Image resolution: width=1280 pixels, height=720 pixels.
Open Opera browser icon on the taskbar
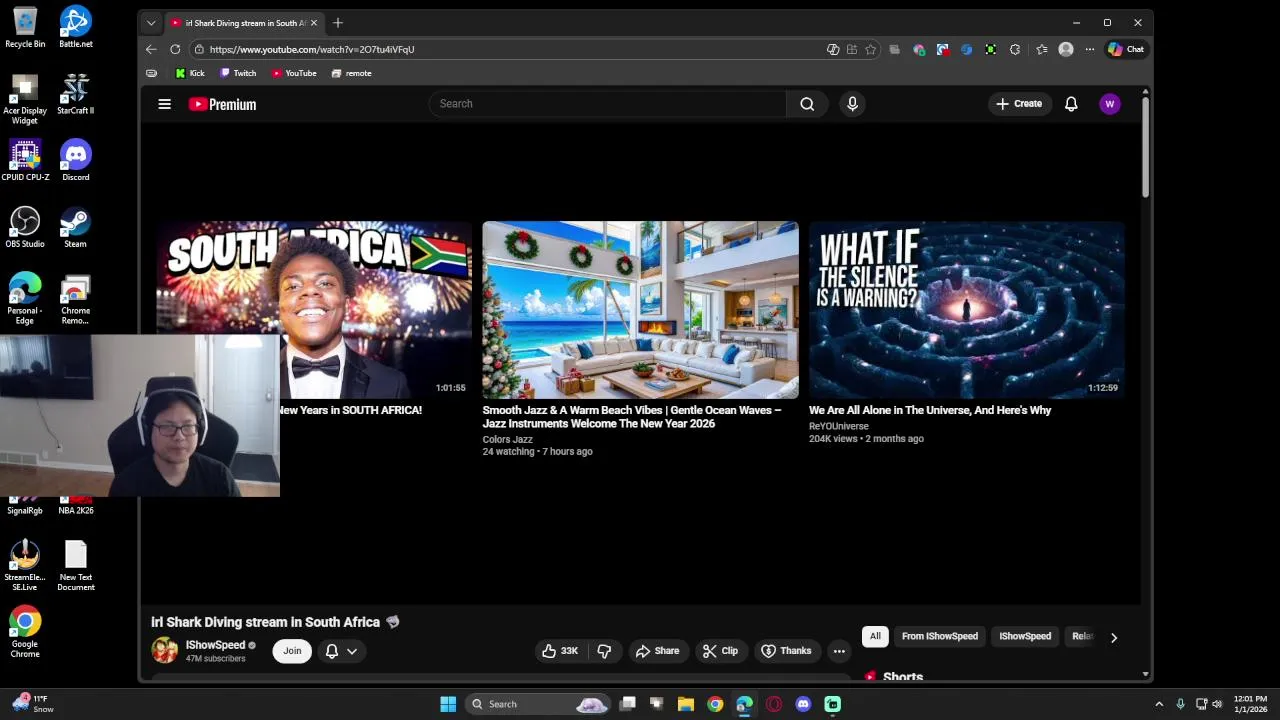click(774, 704)
